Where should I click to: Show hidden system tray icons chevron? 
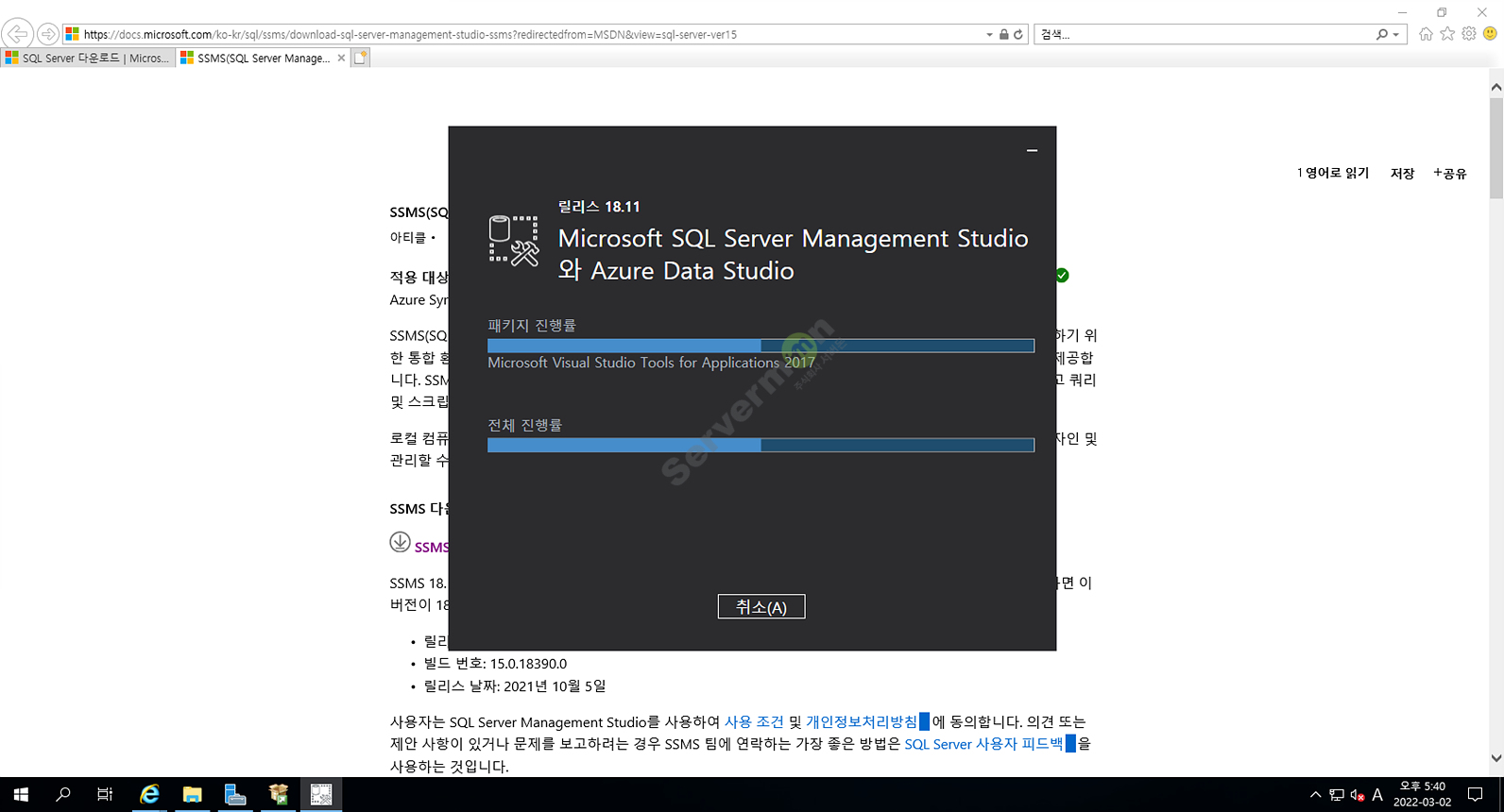coord(1315,795)
